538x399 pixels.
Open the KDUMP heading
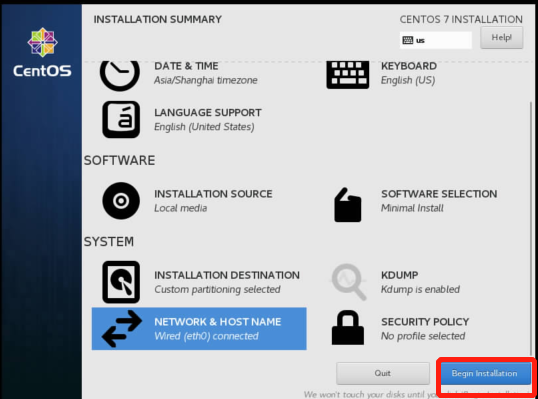point(400,275)
